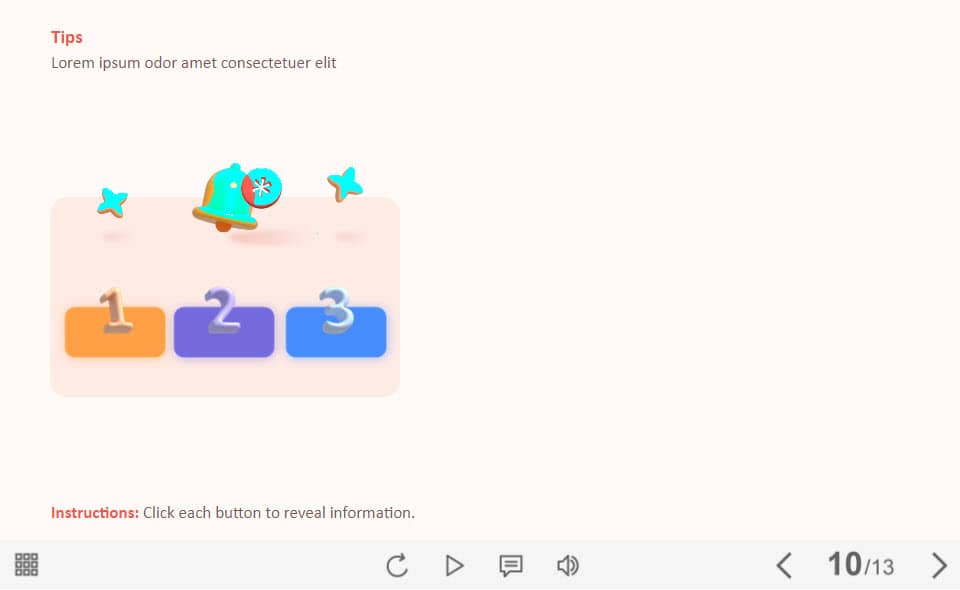Select the orange button numbered 1
The image size is (960, 590).
point(115,331)
